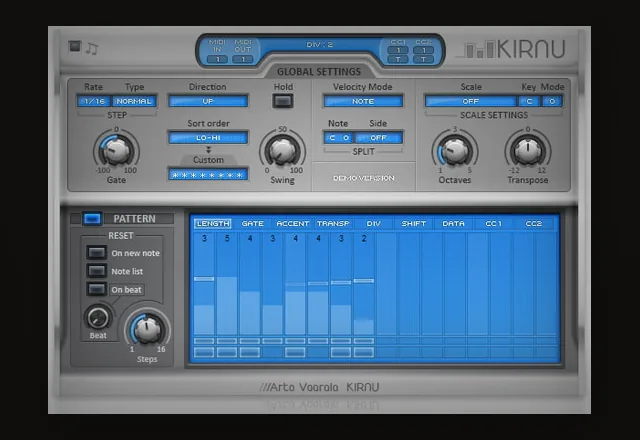
Task: Click the Transpose knob
Action: (x=528, y=150)
